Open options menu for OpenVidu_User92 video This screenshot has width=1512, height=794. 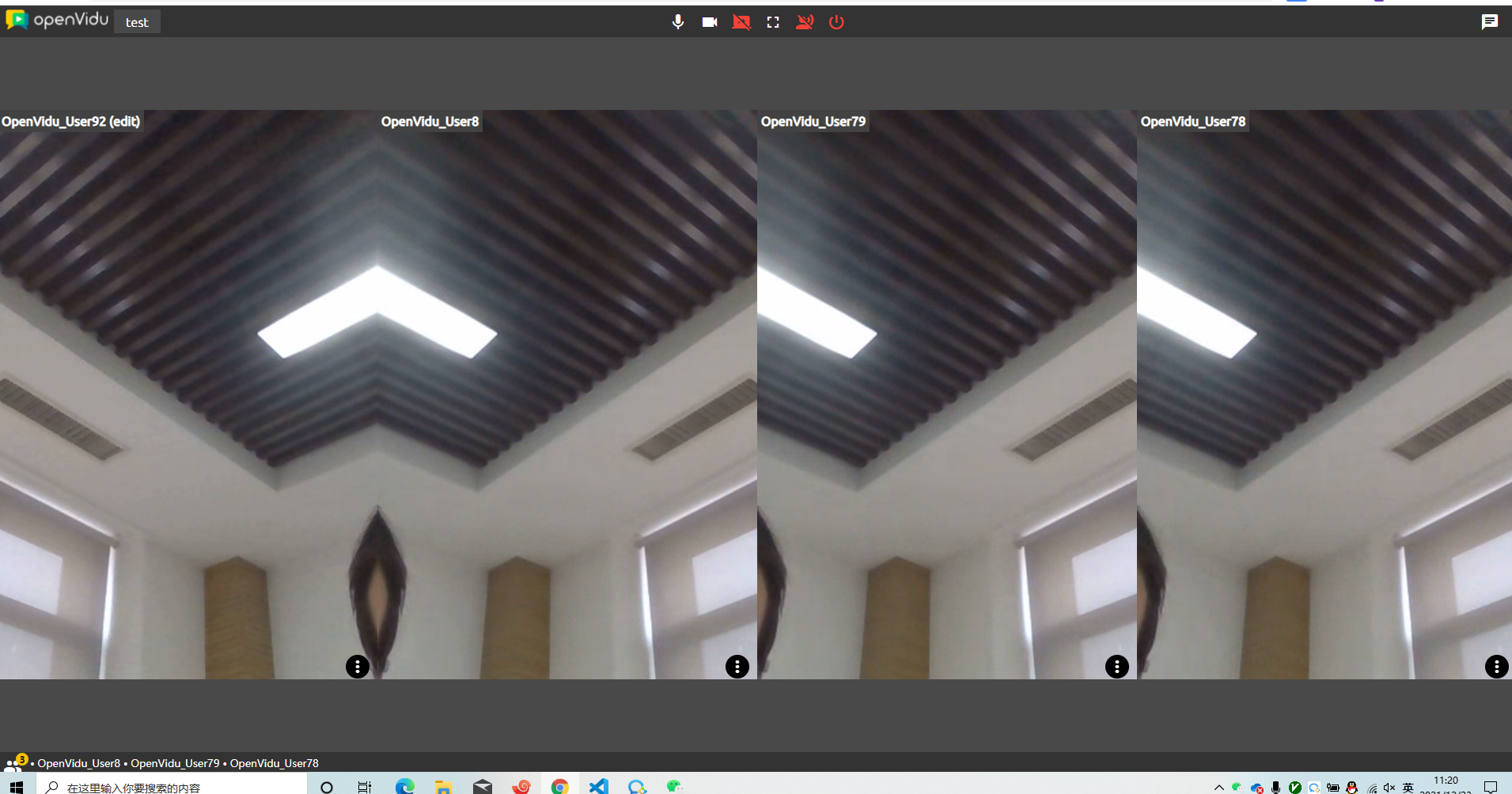(x=358, y=667)
